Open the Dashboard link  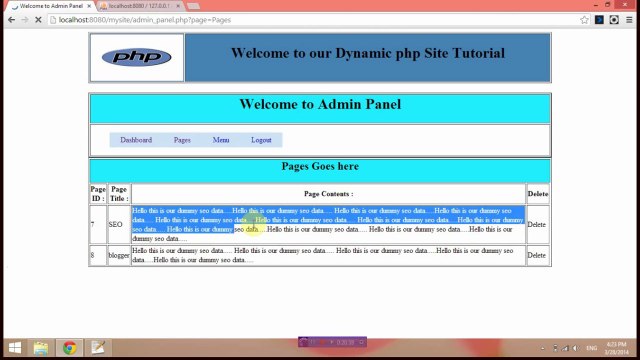tap(136, 140)
